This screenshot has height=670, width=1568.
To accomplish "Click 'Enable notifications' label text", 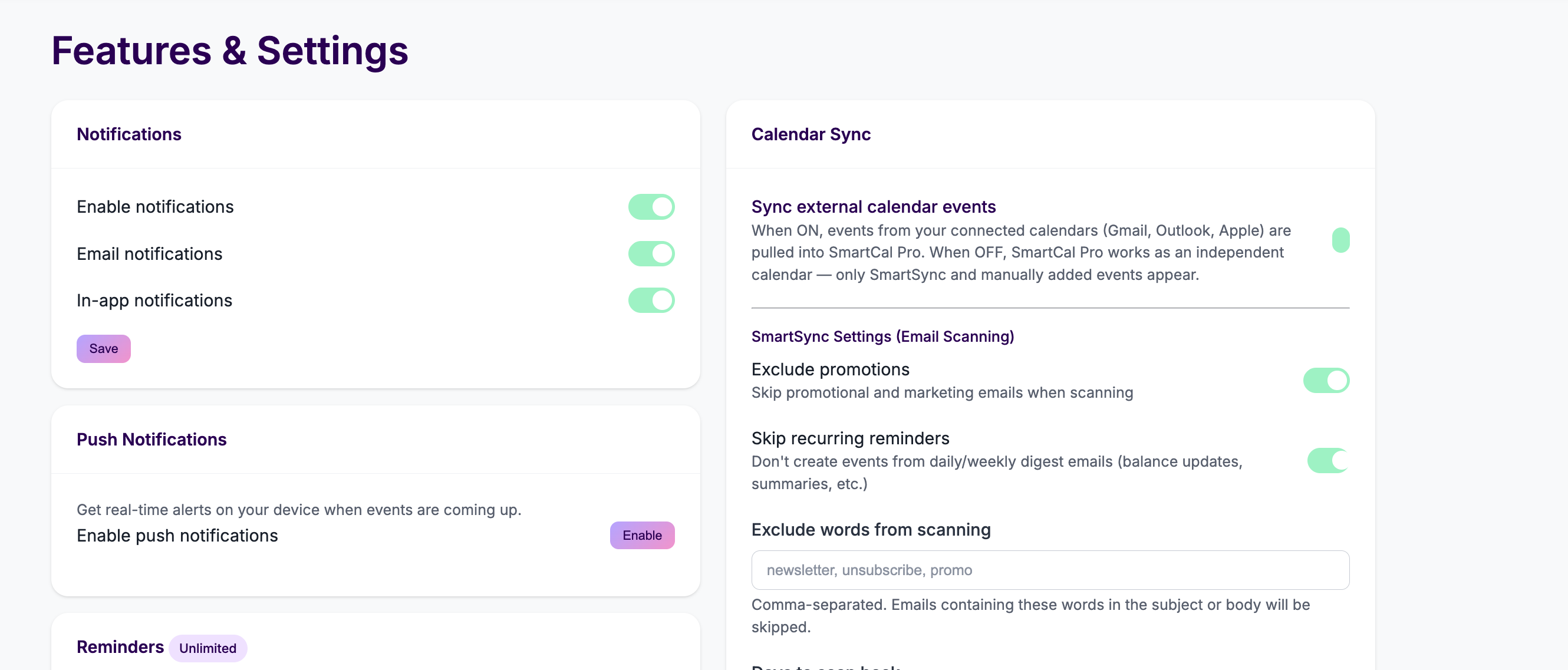I will click(154, 207).
